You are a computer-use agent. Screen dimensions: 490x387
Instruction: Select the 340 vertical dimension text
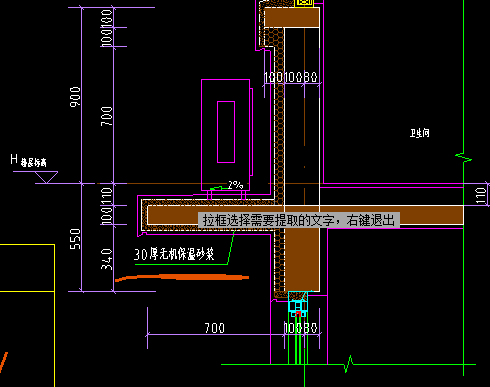coord(107,259)
